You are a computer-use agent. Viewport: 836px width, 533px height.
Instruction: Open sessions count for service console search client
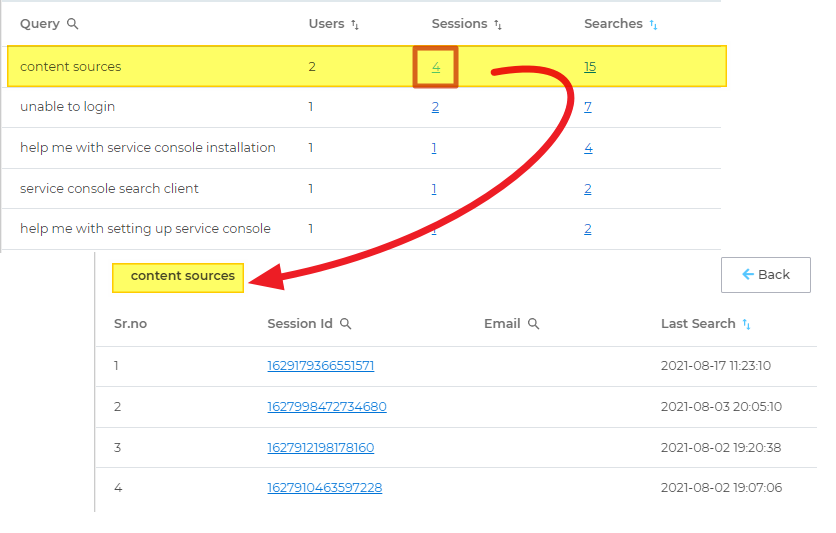pyautogui.click(x=434, y=189)
